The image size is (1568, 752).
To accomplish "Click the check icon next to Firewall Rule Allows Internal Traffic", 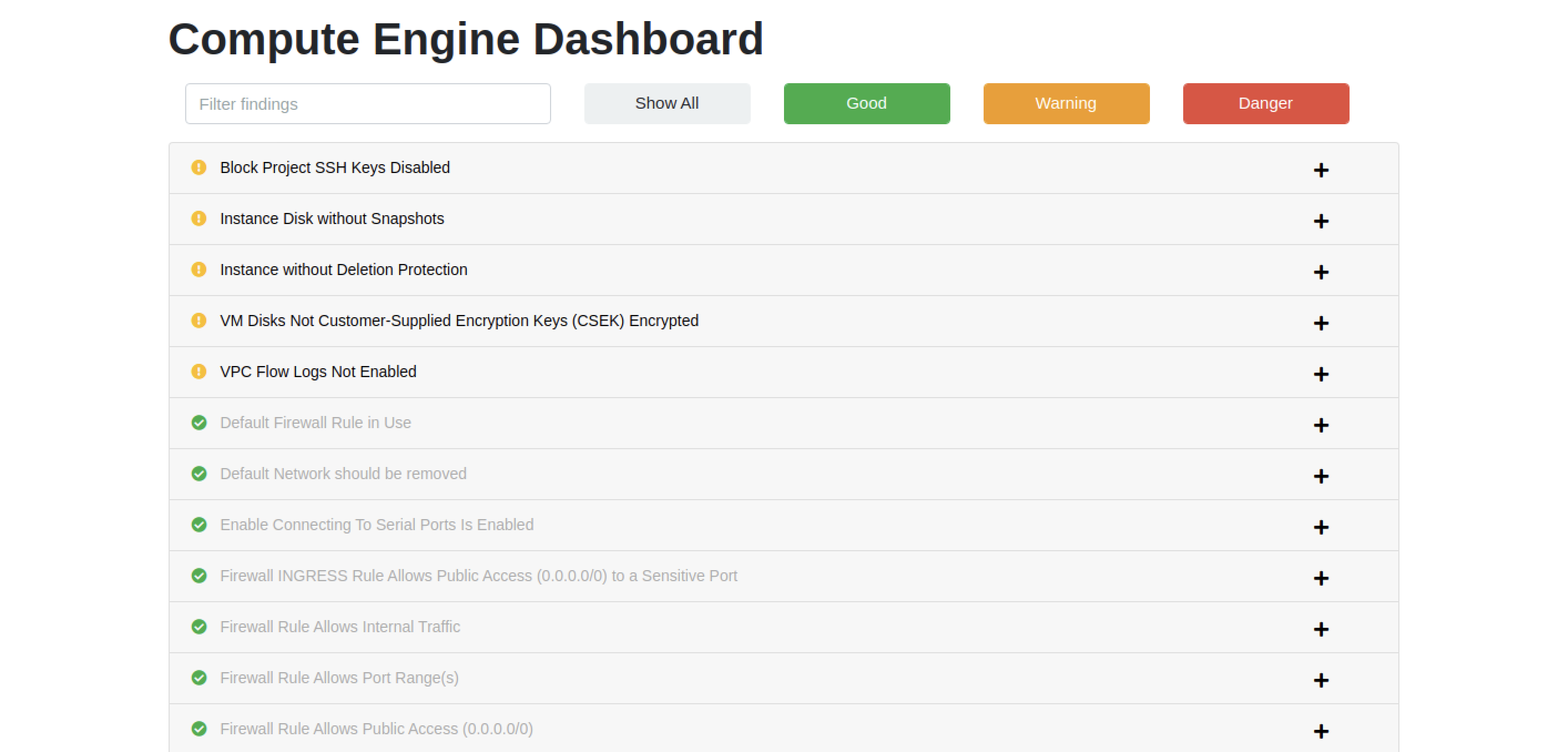I will coord(199,627).
